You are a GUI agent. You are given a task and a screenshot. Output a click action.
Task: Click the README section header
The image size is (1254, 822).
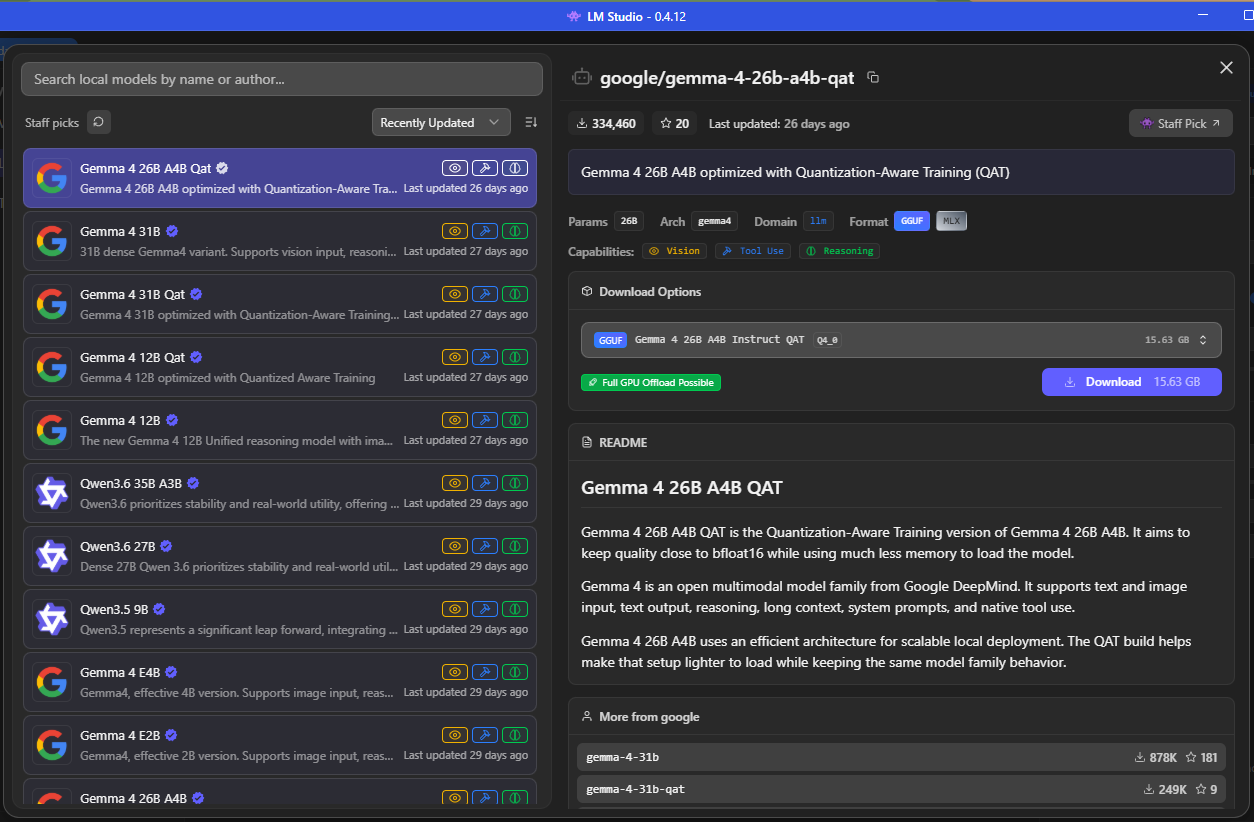tap(623, 442)
